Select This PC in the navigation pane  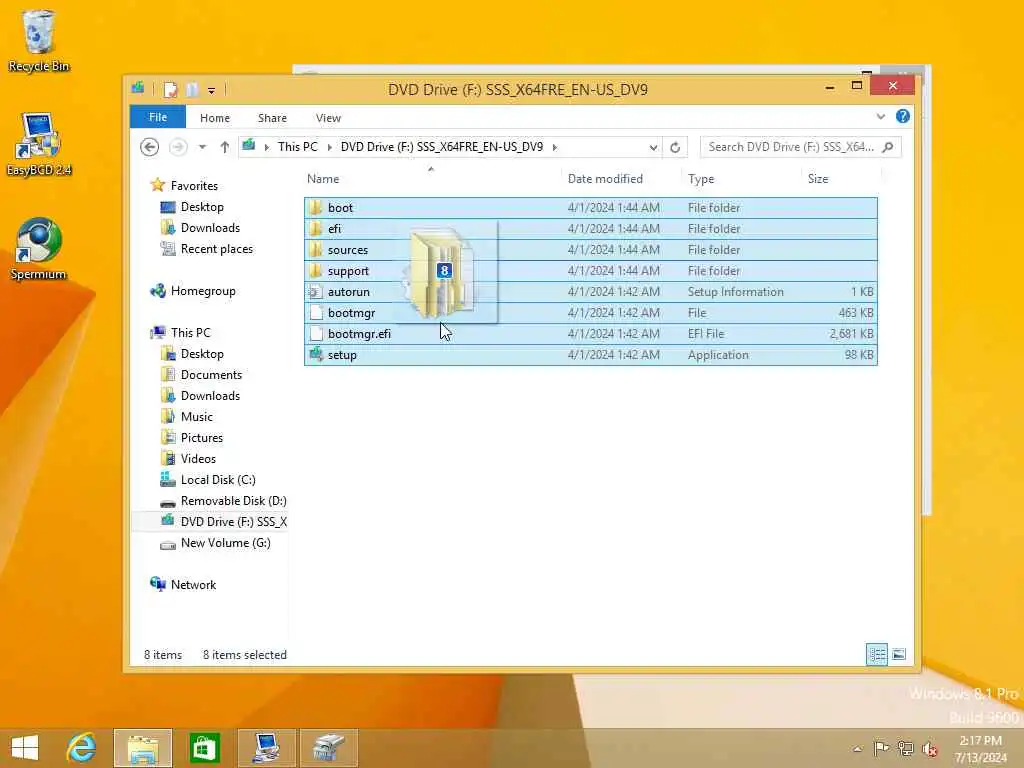coord(181,333)
